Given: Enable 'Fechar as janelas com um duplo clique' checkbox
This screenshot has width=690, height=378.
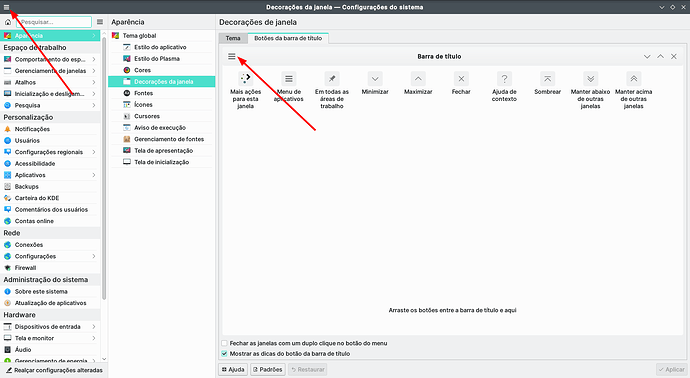Looking at the screenshot, I should click(224, 343).
